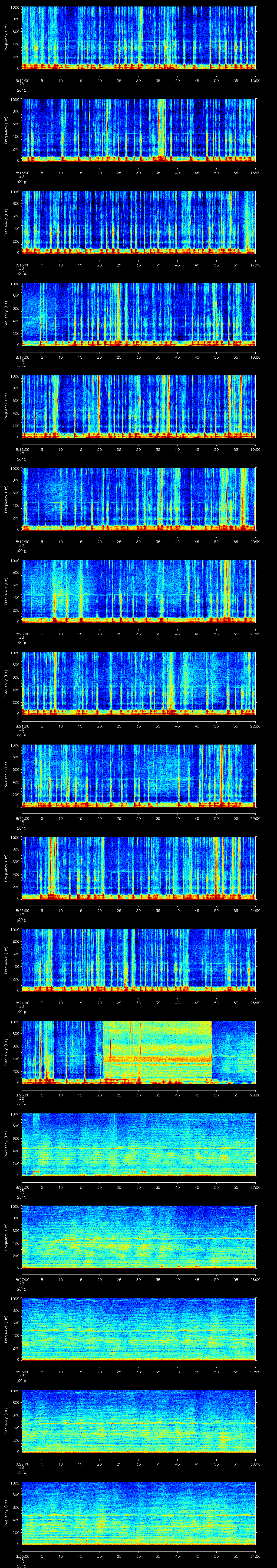Click the 8:26:00 start time label
The image size is (277, 1568).
pos(22,1187)
